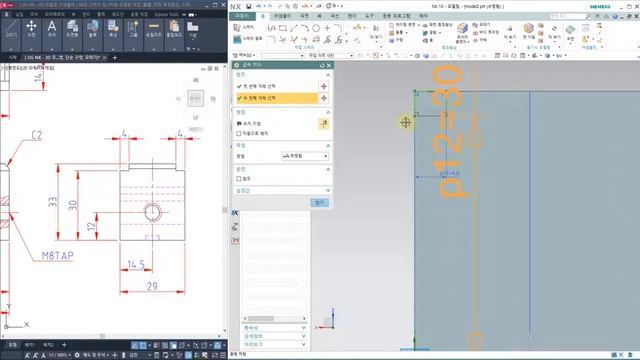Select the Arc sketch tool in NX
Screen dimensions: 640x360
[x=305, y=28]
